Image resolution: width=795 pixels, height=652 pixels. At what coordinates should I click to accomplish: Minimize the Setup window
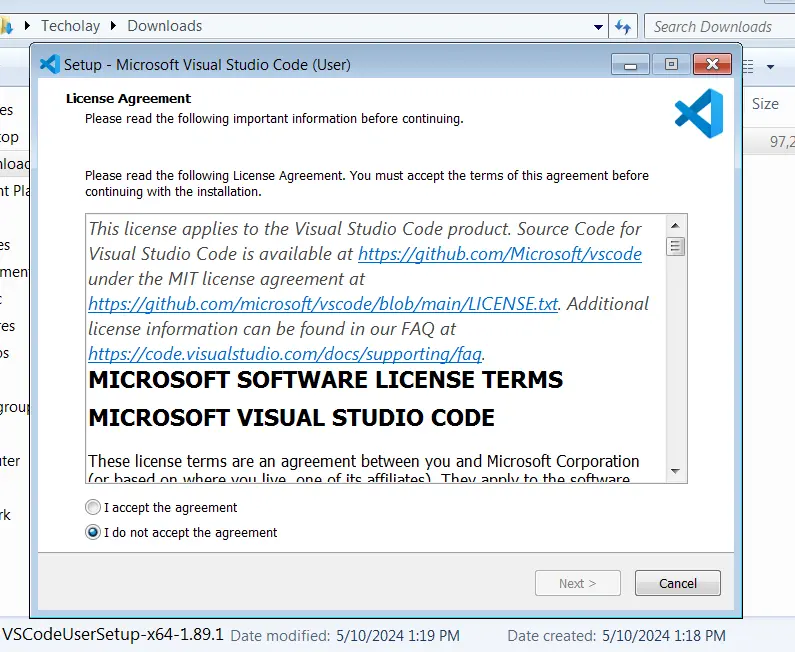pos(630,64)
